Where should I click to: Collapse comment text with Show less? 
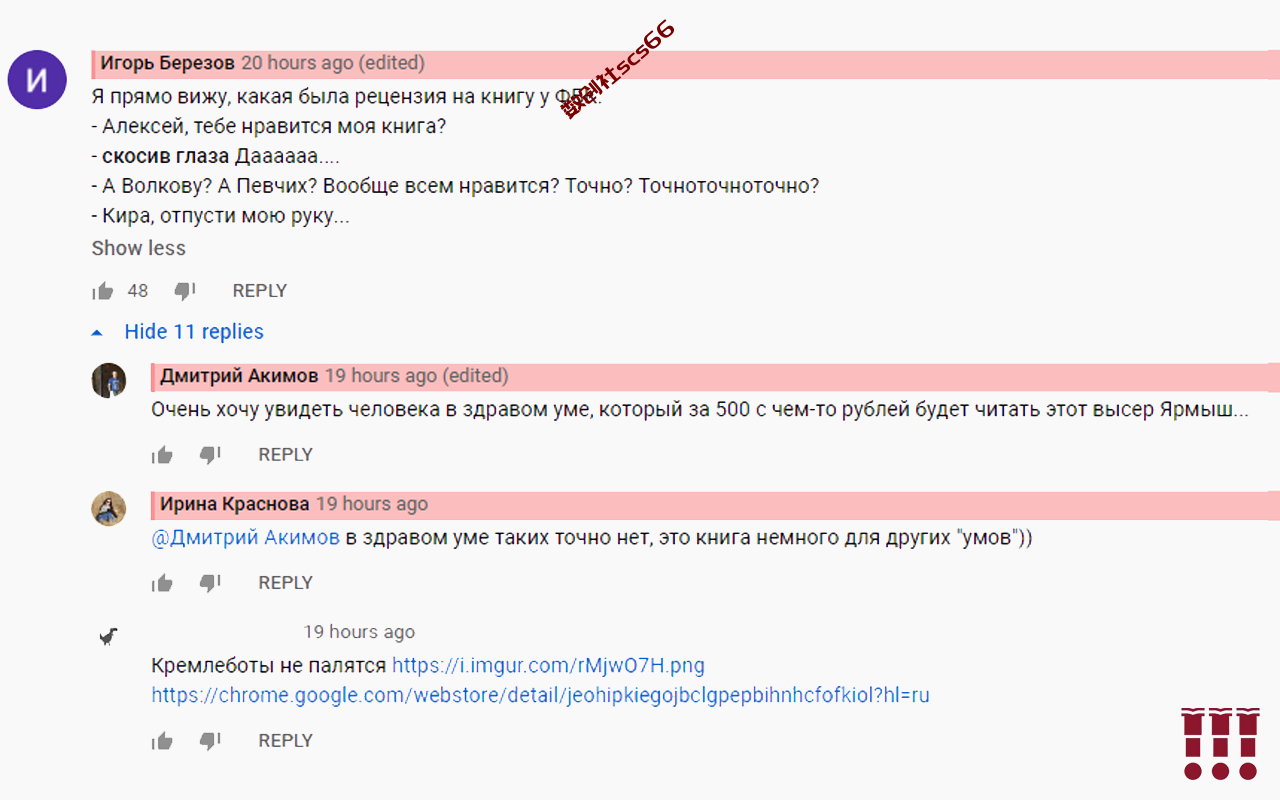[x=139, y=248]
